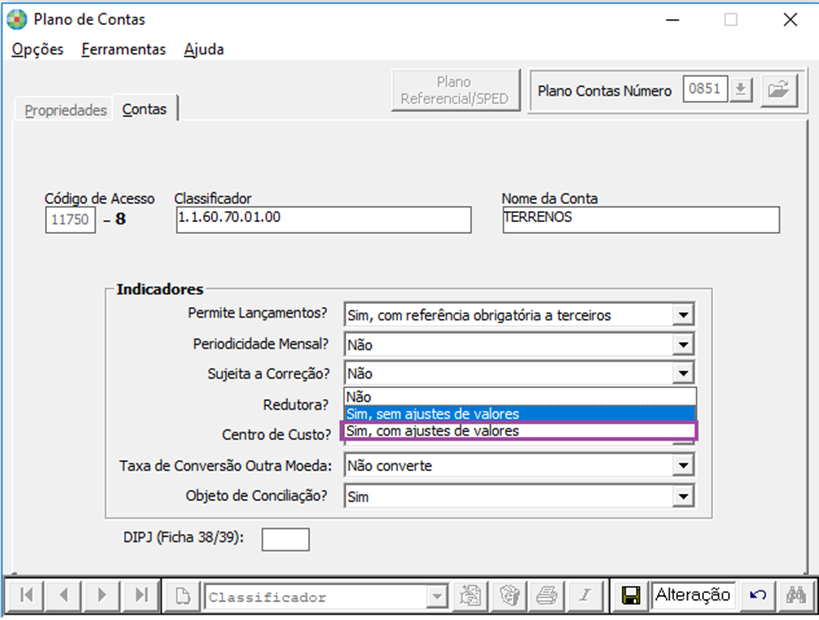
Task: Select 'Não' in the open dropdown list
Action: pos(520,397)
